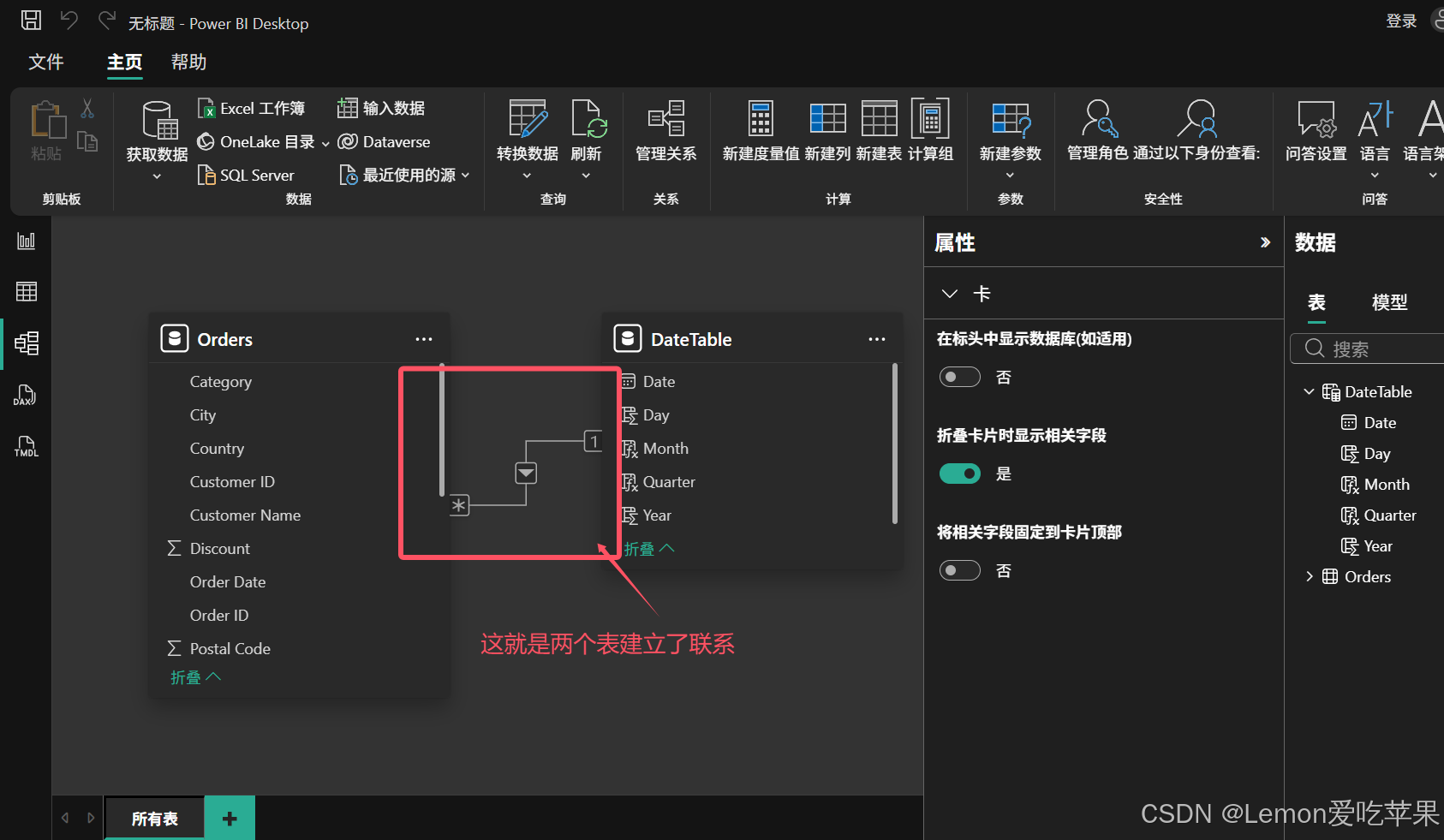1444x840 pixels.
Task: Click the copy icon under scissors
Action: (x=87, y=141)
